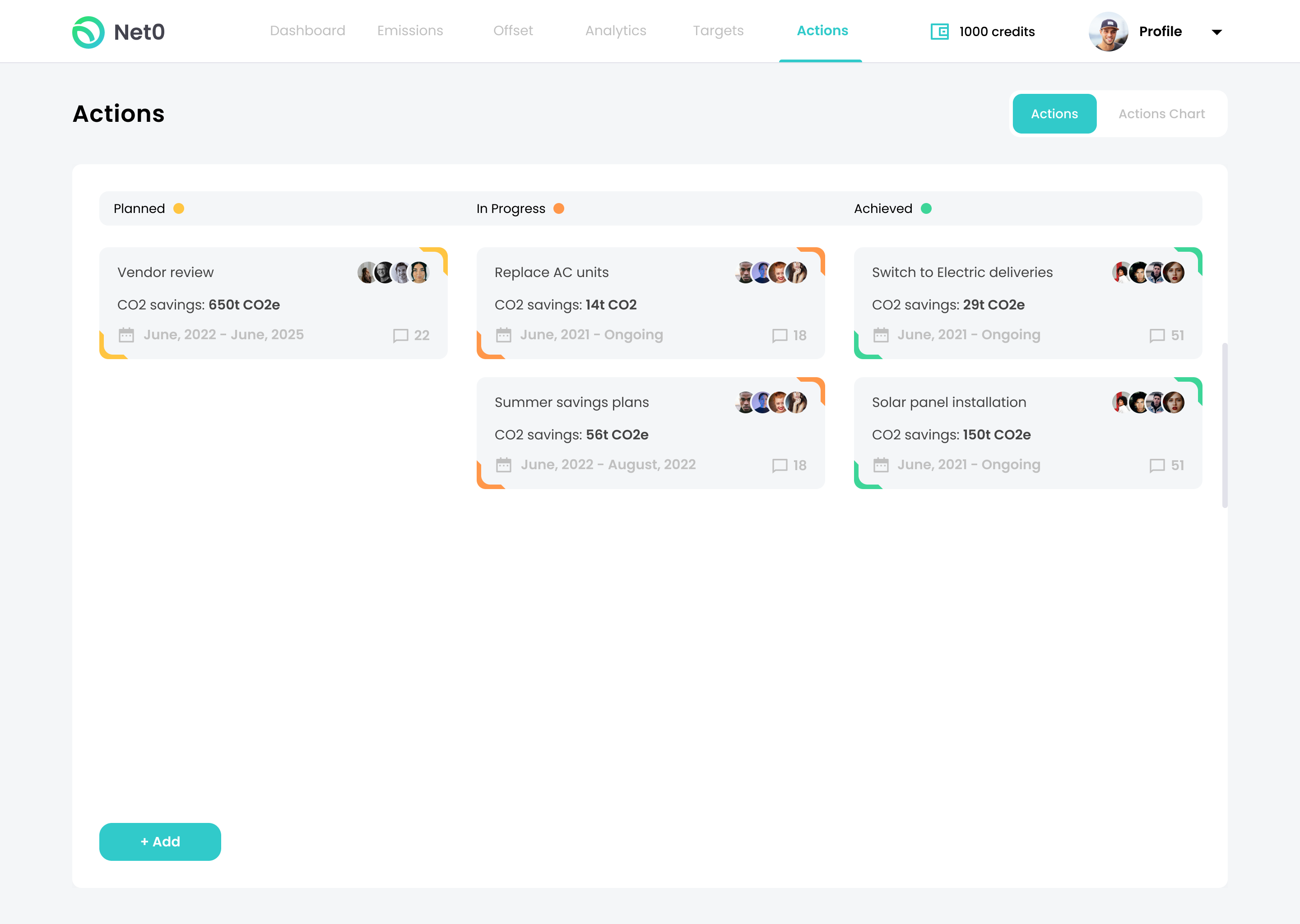Open the Emissions section
1300x924 pixels.
point(410,31)
